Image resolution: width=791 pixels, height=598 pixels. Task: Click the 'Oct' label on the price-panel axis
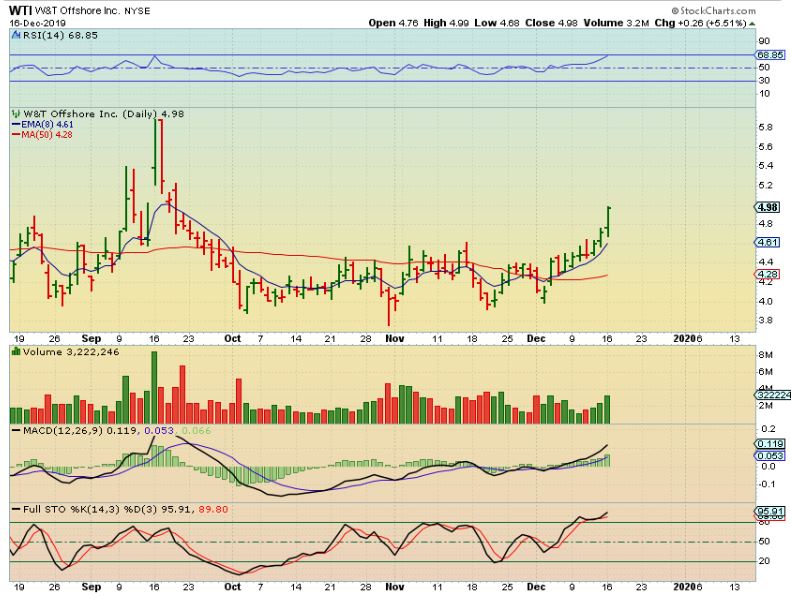click(233, 339)
